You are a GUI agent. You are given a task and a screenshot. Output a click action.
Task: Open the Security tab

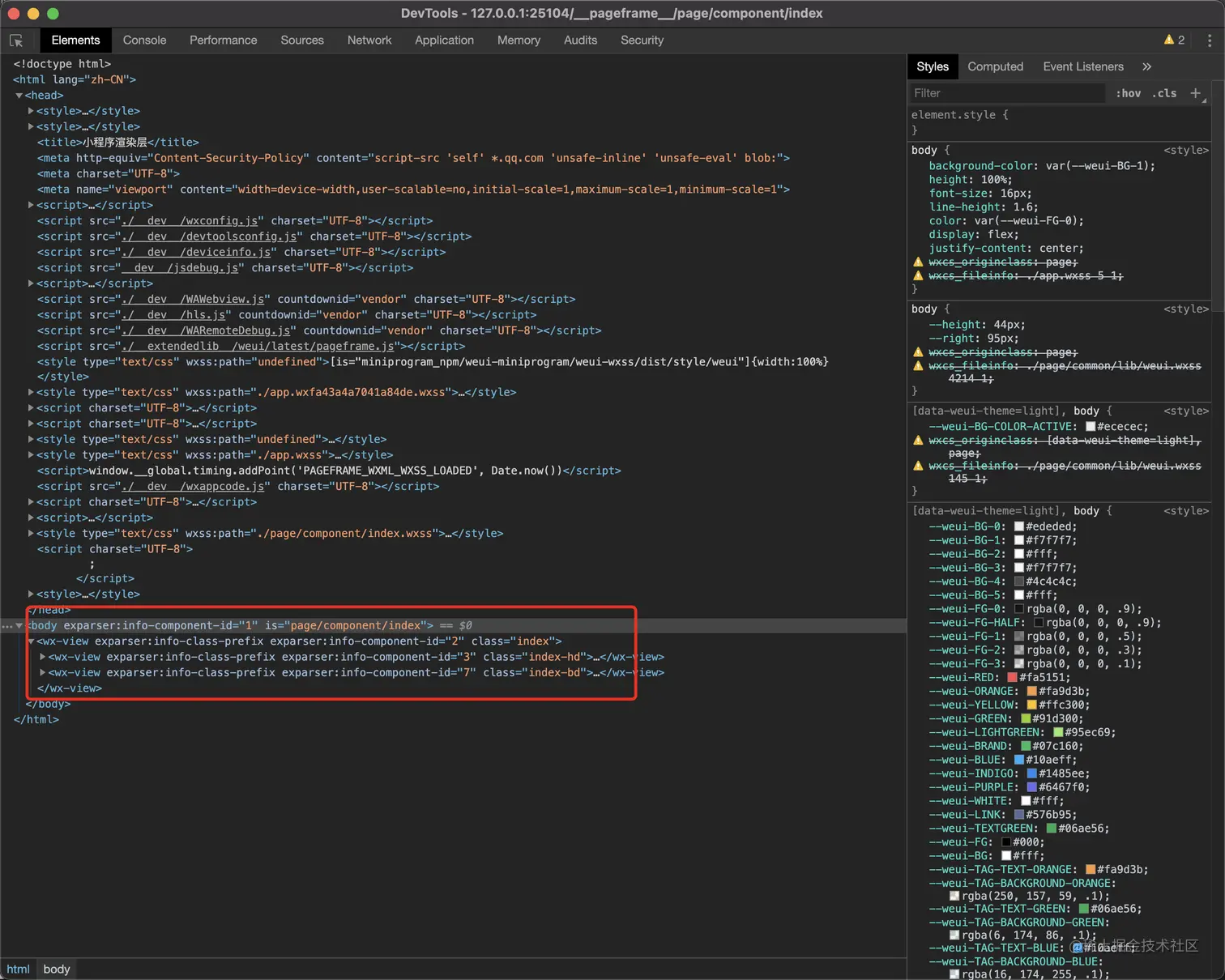coord(642,40)
